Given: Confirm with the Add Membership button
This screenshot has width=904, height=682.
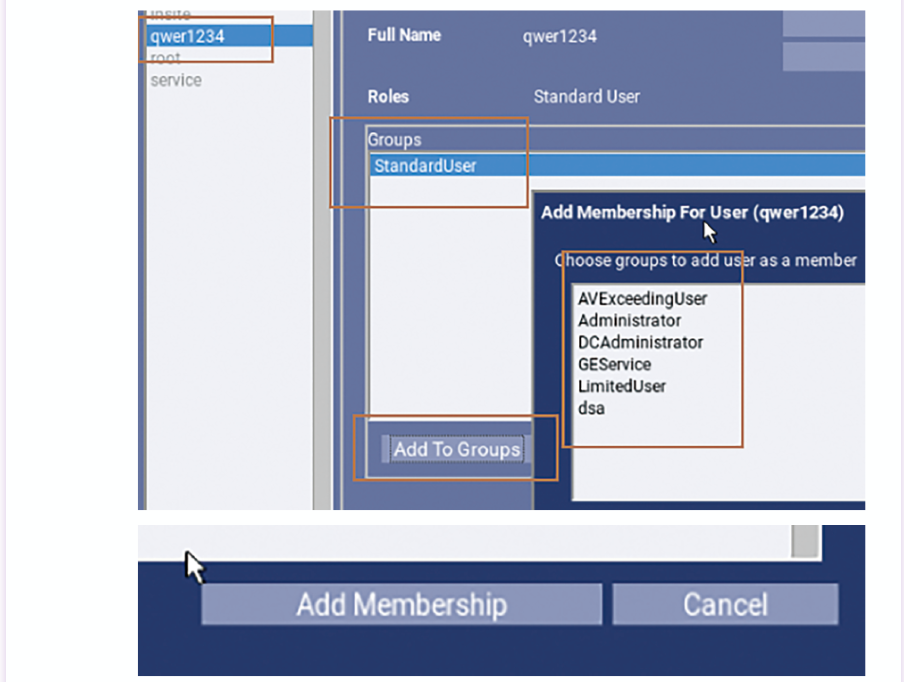Looking at the screenshot, I should [401, 604].
